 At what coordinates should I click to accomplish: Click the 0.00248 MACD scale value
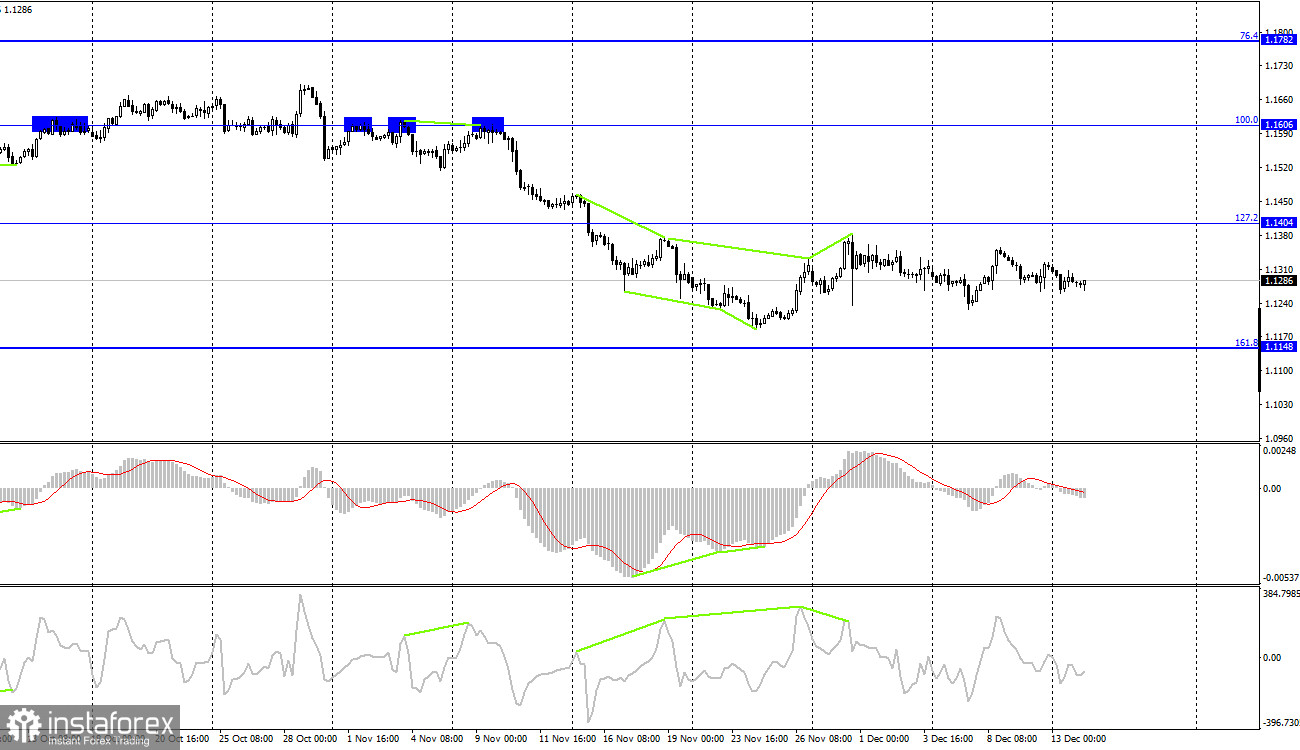(1278, 451)
